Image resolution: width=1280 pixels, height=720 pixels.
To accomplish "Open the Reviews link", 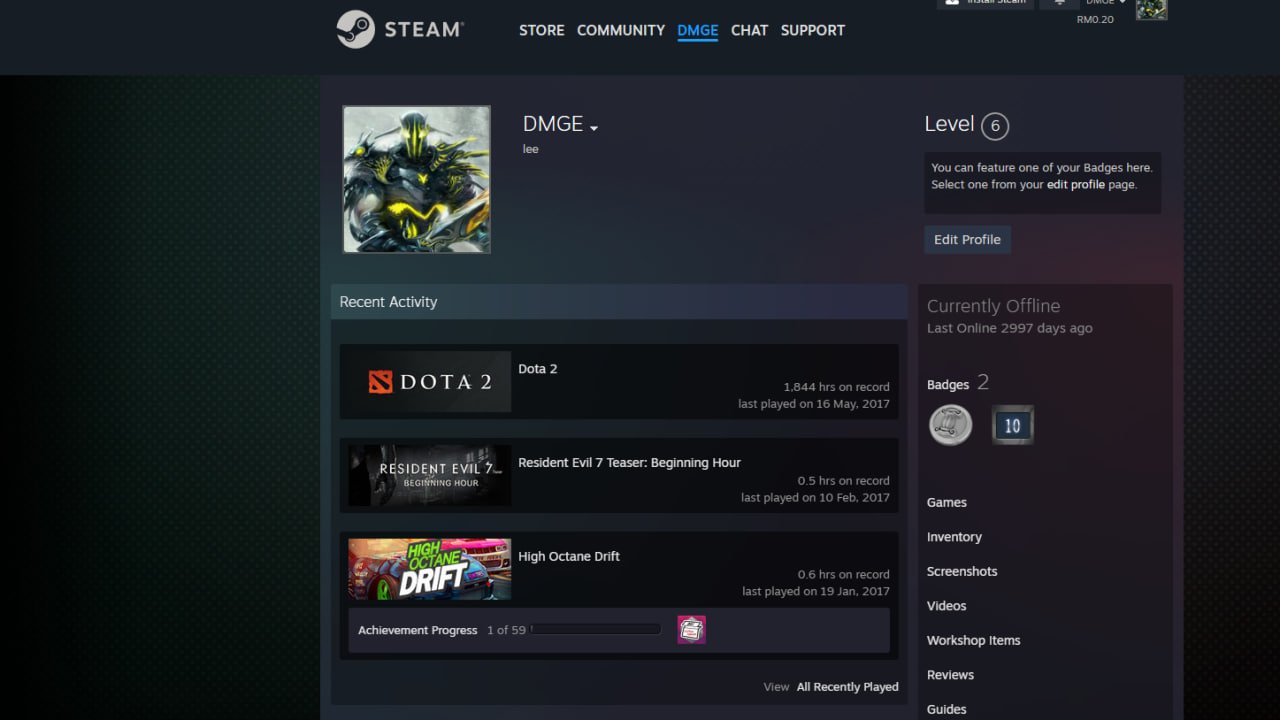I will click(x=950, y=675).
